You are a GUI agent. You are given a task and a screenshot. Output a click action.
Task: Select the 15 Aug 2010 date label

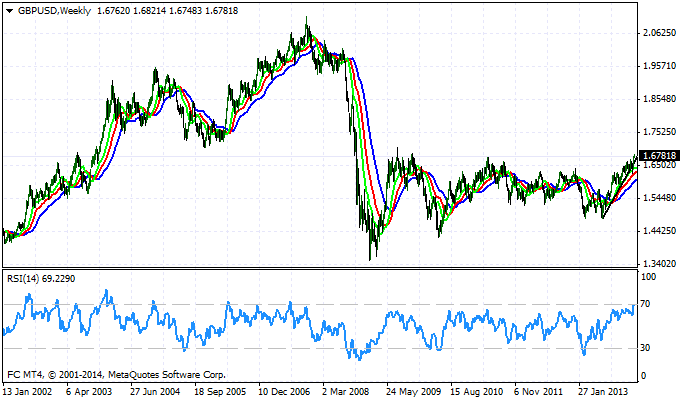click(477, 391)
